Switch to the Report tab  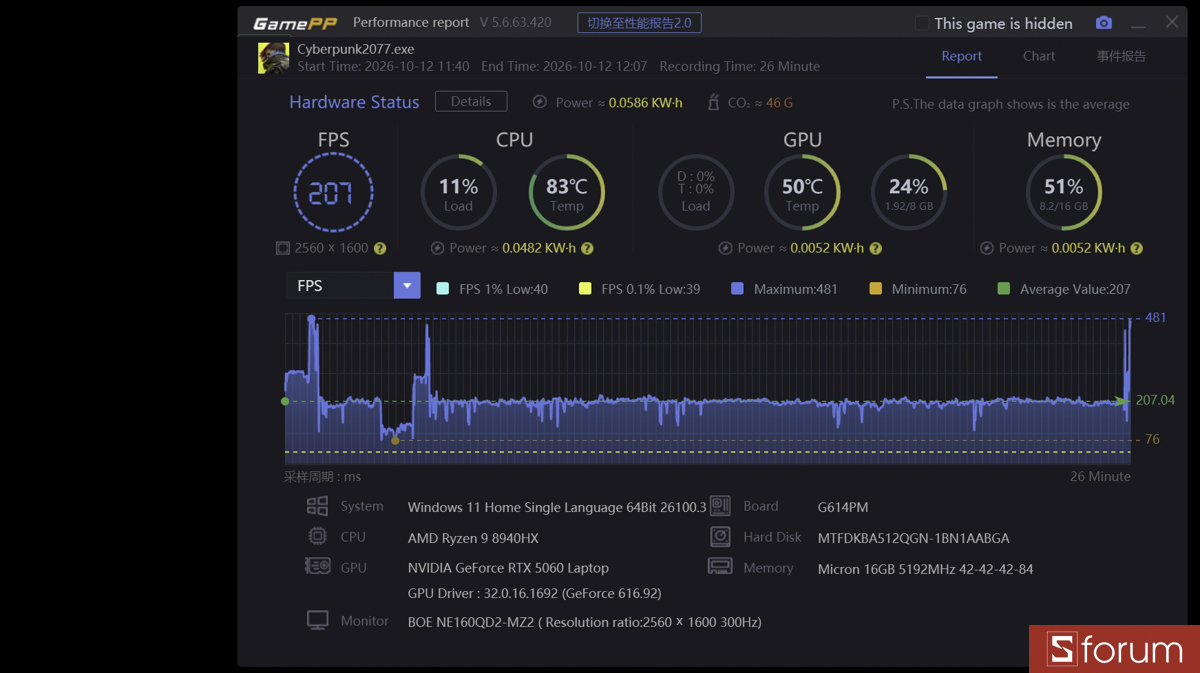tap(962, 56)
